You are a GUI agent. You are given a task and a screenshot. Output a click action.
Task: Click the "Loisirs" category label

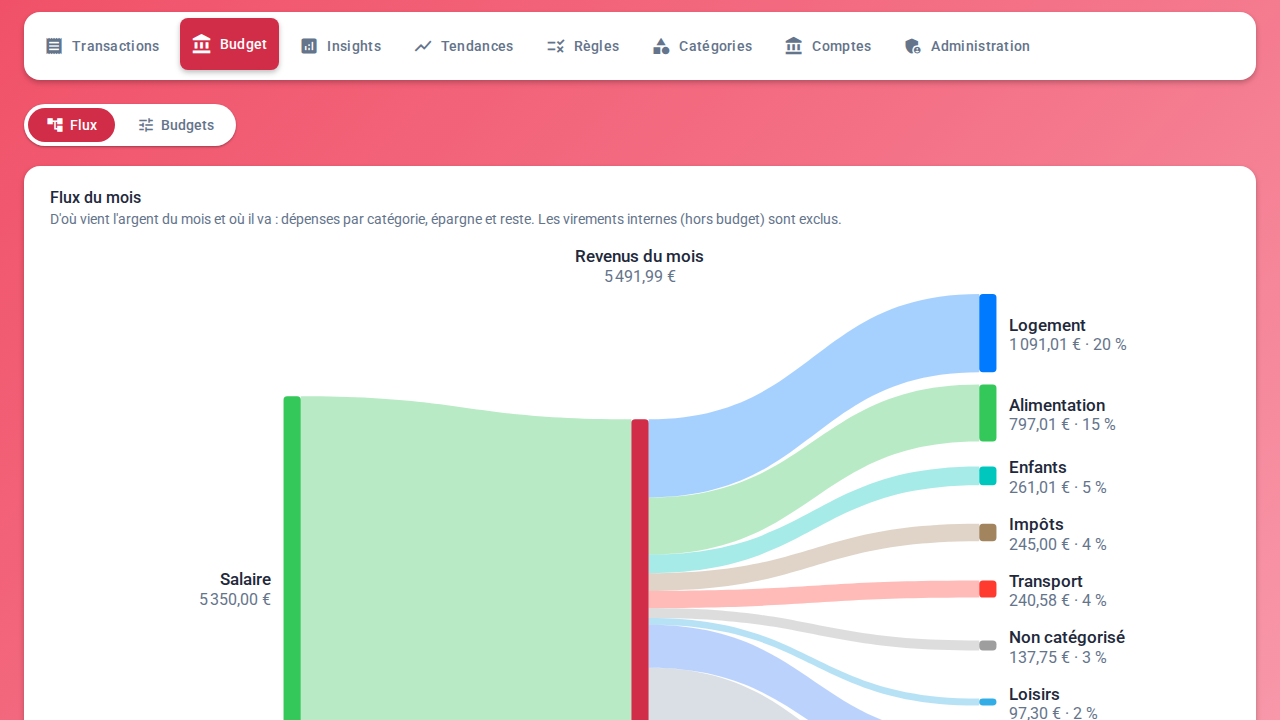tap(1034, 694)
